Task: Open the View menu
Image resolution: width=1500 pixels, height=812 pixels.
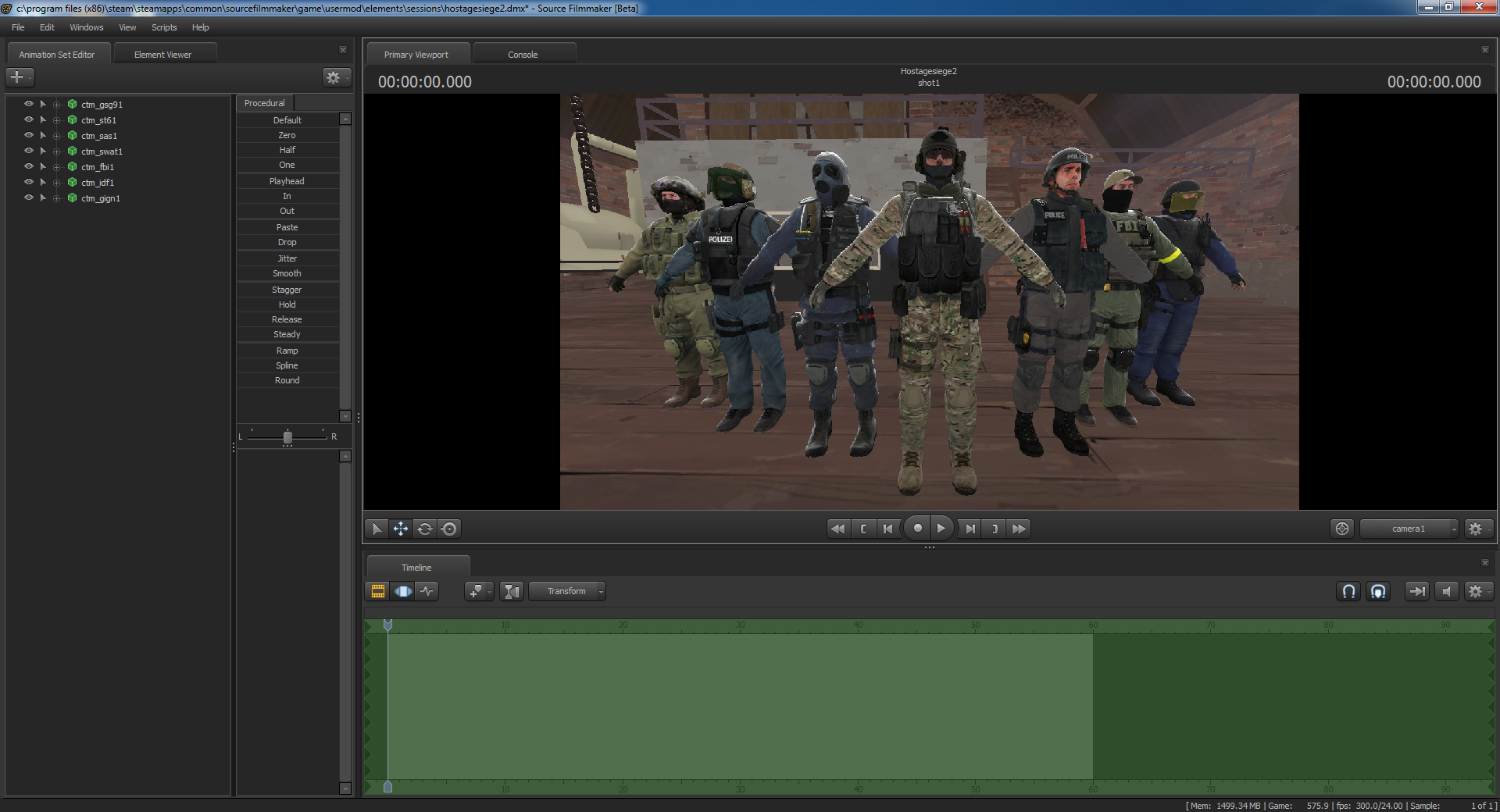Action: tap(127, 27)
